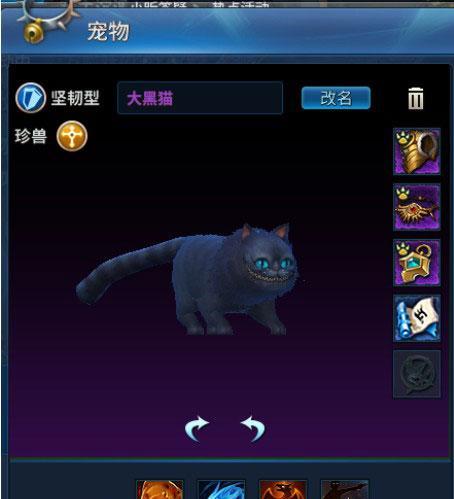Click the 大黑猫 pet name field
The image size is (454, 499).
coord(200,98)
